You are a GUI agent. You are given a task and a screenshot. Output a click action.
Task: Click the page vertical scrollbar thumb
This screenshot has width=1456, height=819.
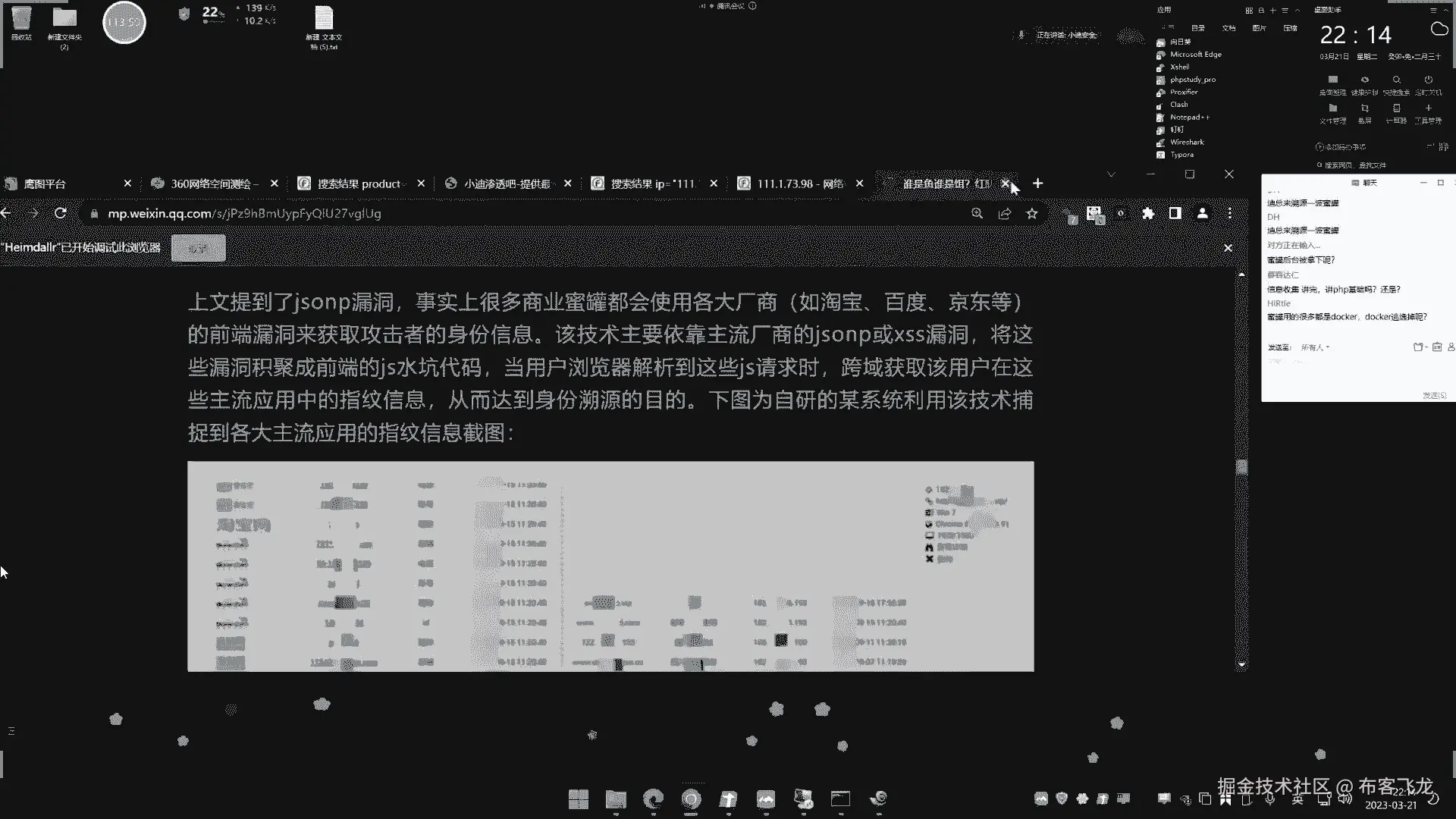[1241, 466]
